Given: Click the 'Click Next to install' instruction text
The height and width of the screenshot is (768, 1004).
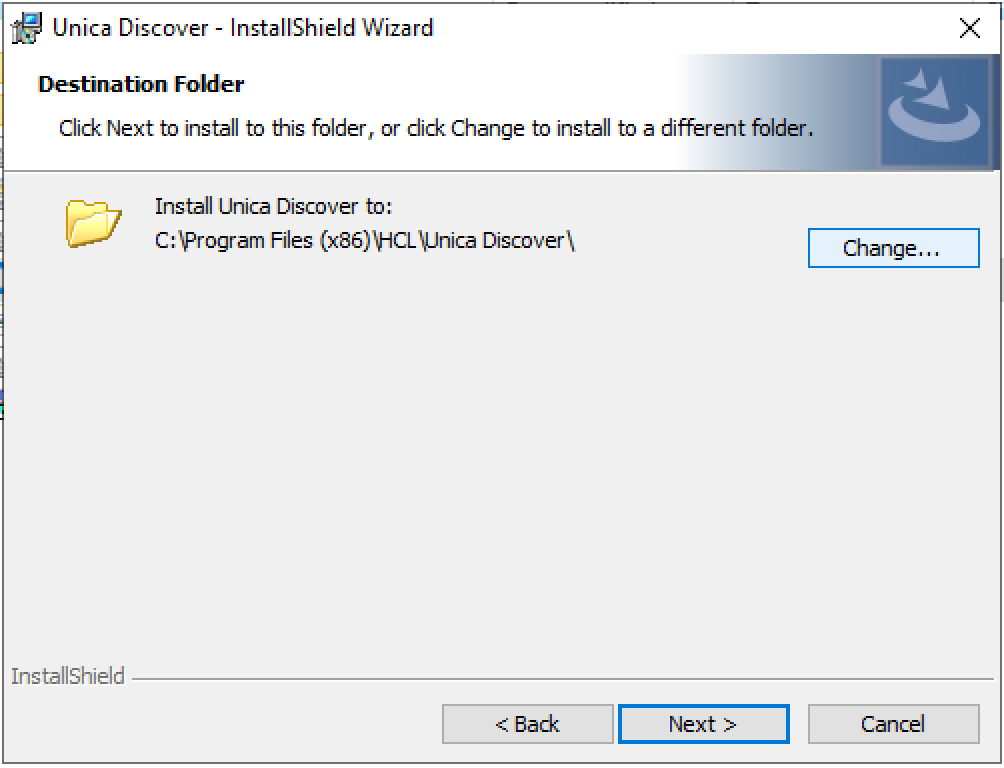Looking at the screenshot, I should pyautogui.click(x=435, y=128).
